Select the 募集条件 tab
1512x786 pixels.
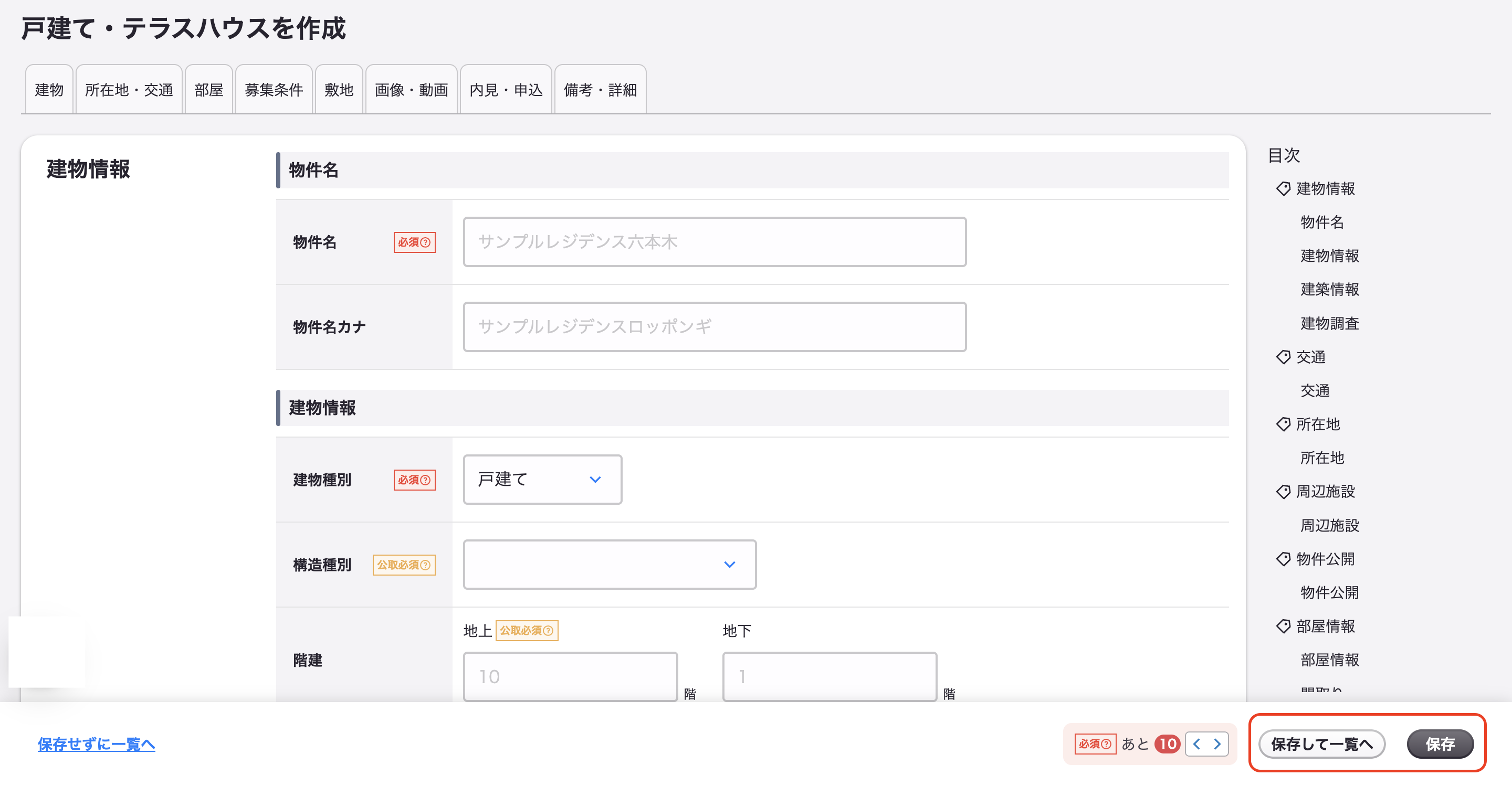[274, 90]
